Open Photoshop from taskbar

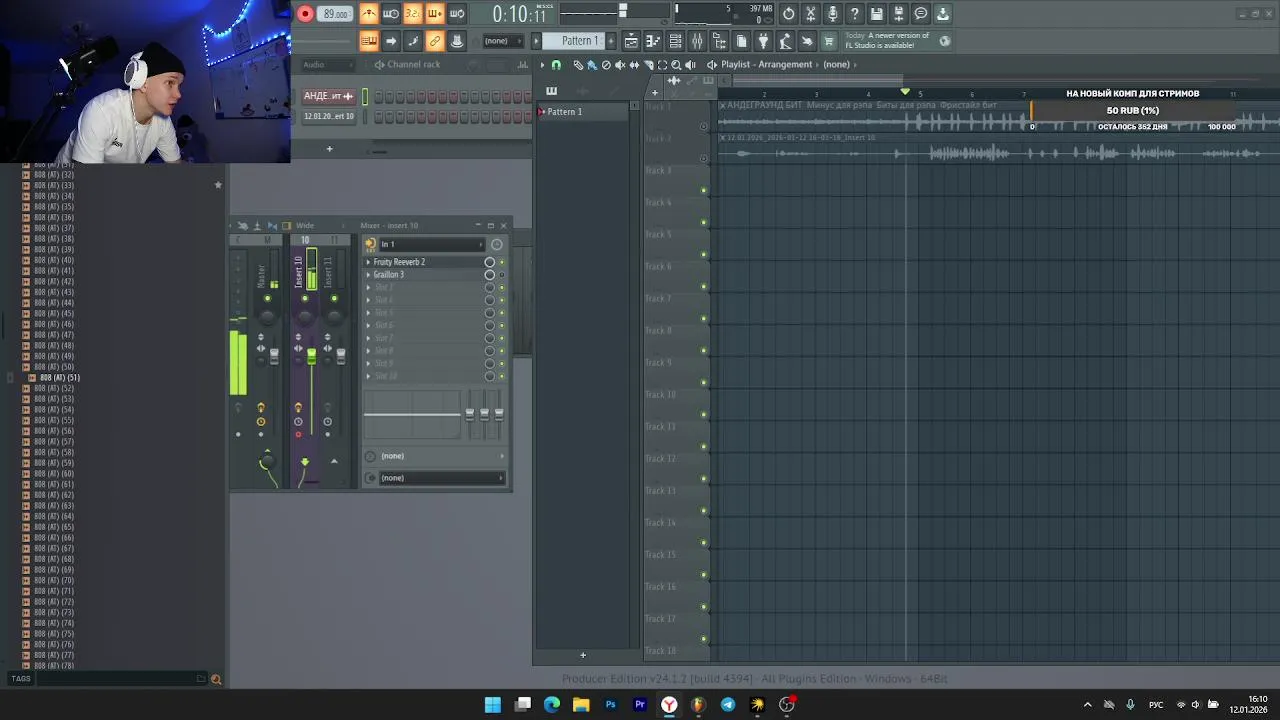pos(610,705)
